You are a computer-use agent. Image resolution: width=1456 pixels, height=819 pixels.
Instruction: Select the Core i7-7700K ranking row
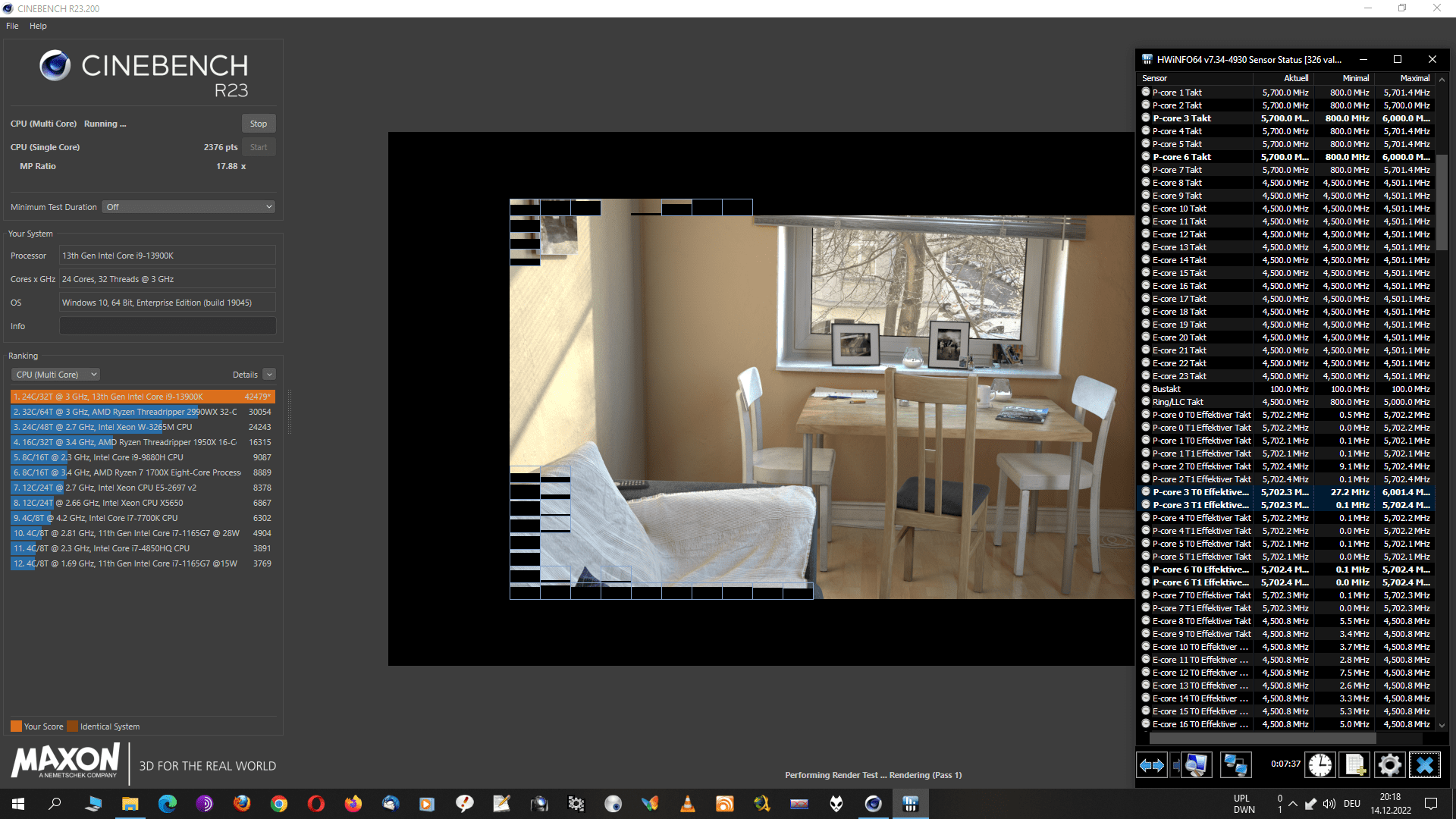click(x=143, y=518)
